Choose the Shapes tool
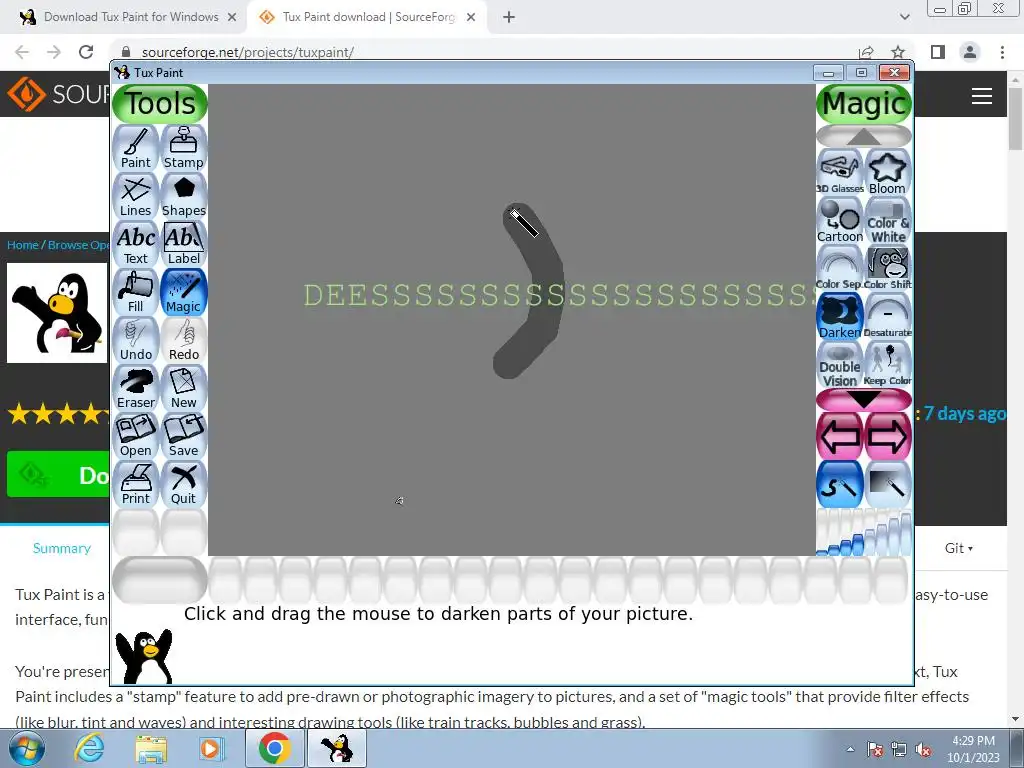This screenshot has height=768, width=1024. point(184,196)
